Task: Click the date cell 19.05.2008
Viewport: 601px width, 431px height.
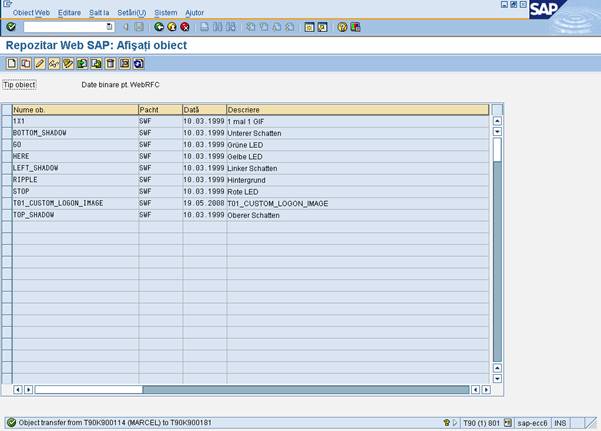Action: tap(204, 203)
